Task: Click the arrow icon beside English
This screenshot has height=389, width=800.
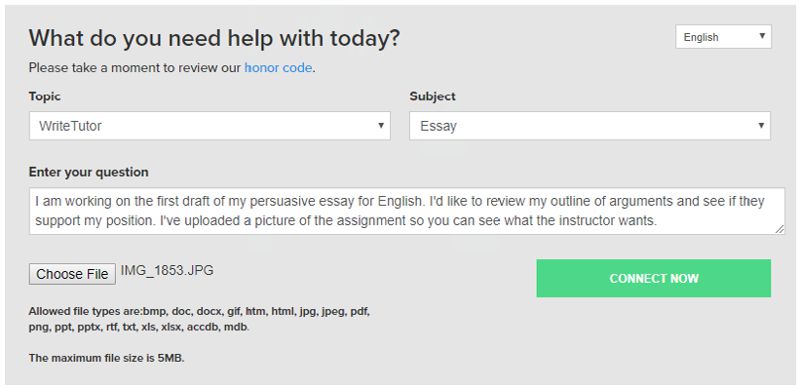Action: click(x=762, y=36)
